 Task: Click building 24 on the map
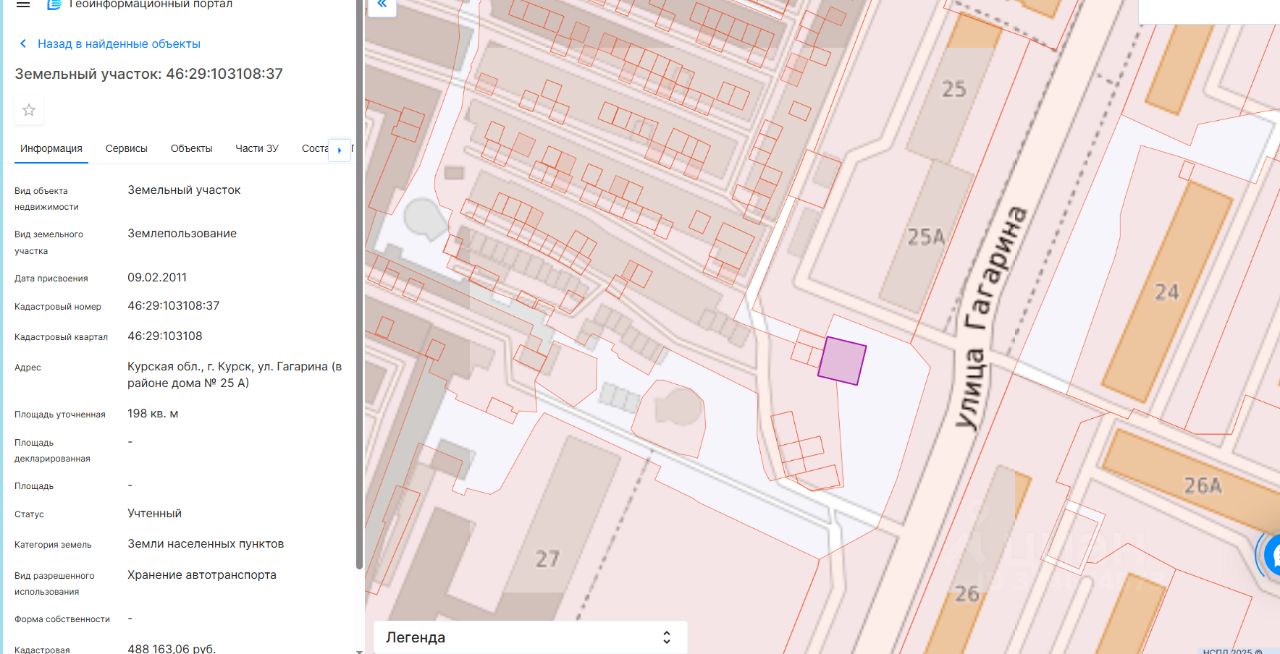click(1166, 292)
